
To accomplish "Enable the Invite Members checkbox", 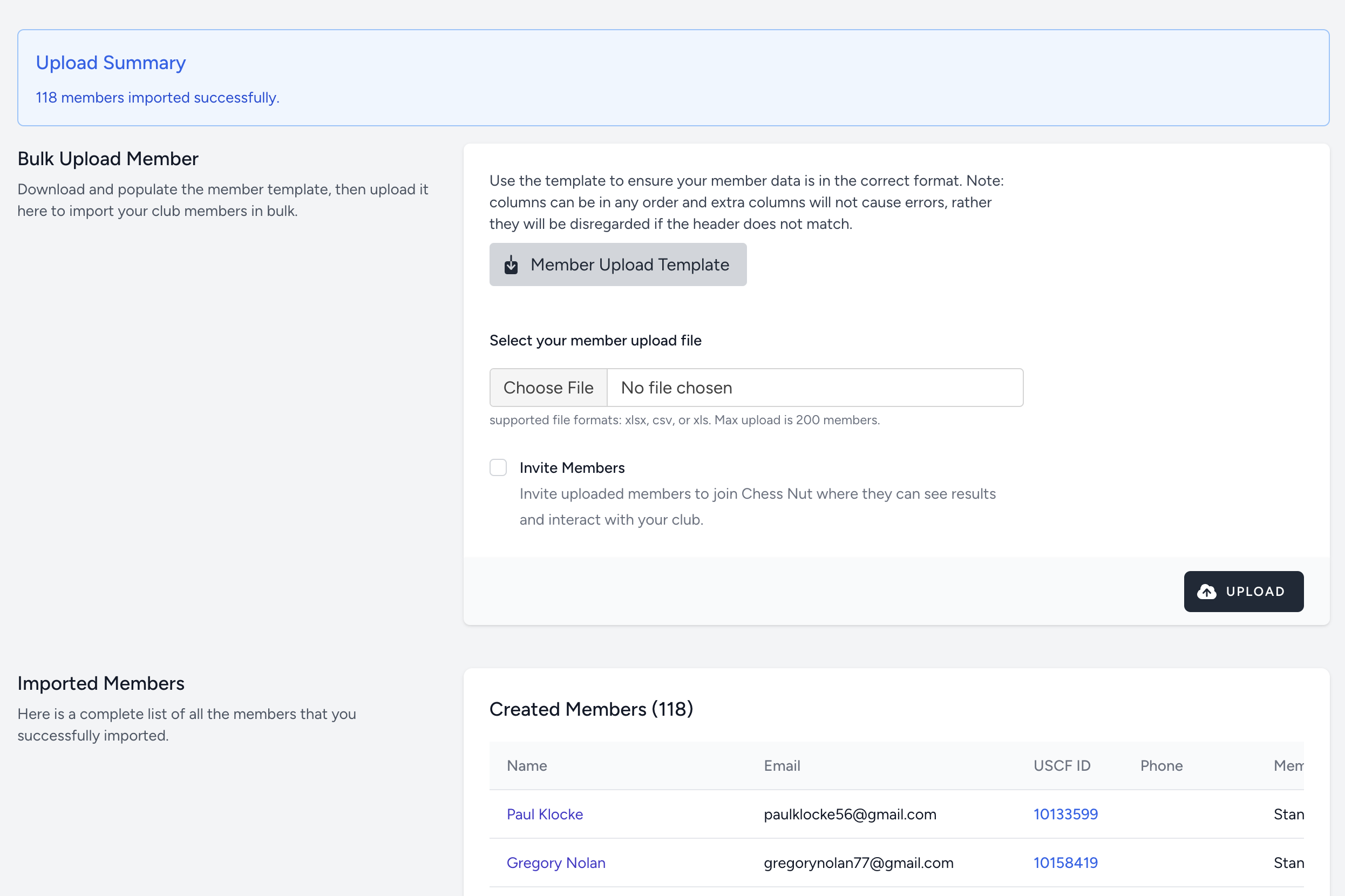I will [498, 467].
